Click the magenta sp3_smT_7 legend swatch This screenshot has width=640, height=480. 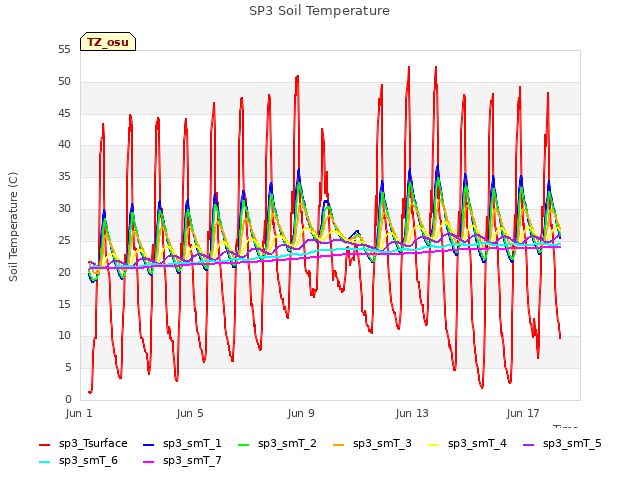click(149, 462)
